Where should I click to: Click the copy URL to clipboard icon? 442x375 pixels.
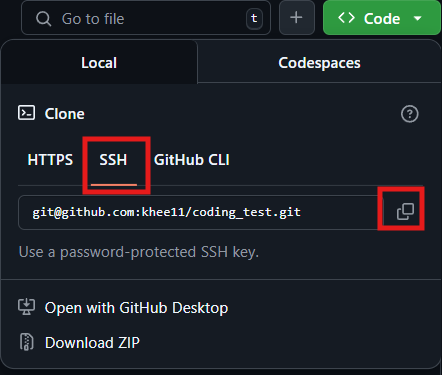coord(405,212)
